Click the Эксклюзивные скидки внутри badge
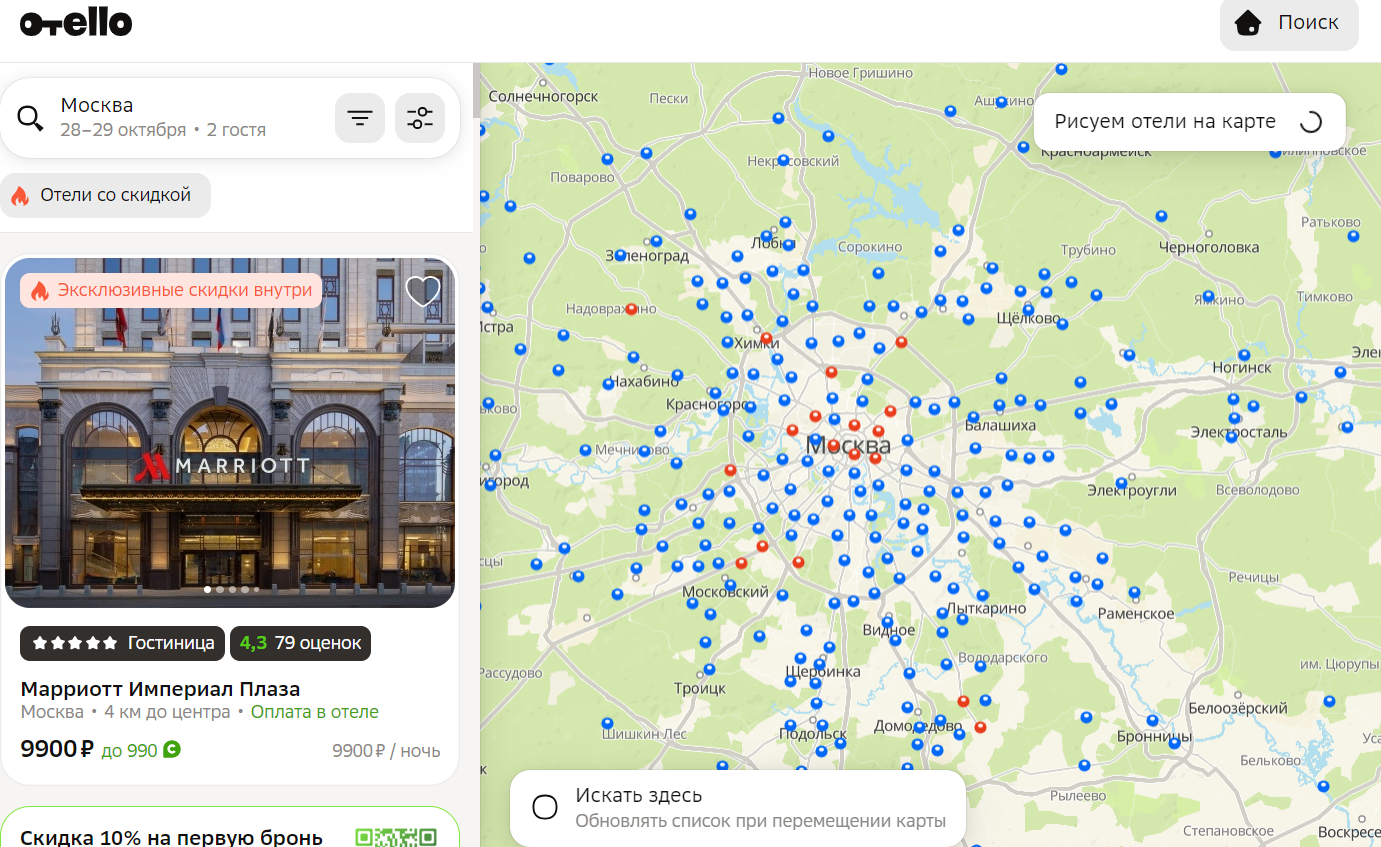The width and height of the screenshot is (1381, 847). click(x=171, y=291)
